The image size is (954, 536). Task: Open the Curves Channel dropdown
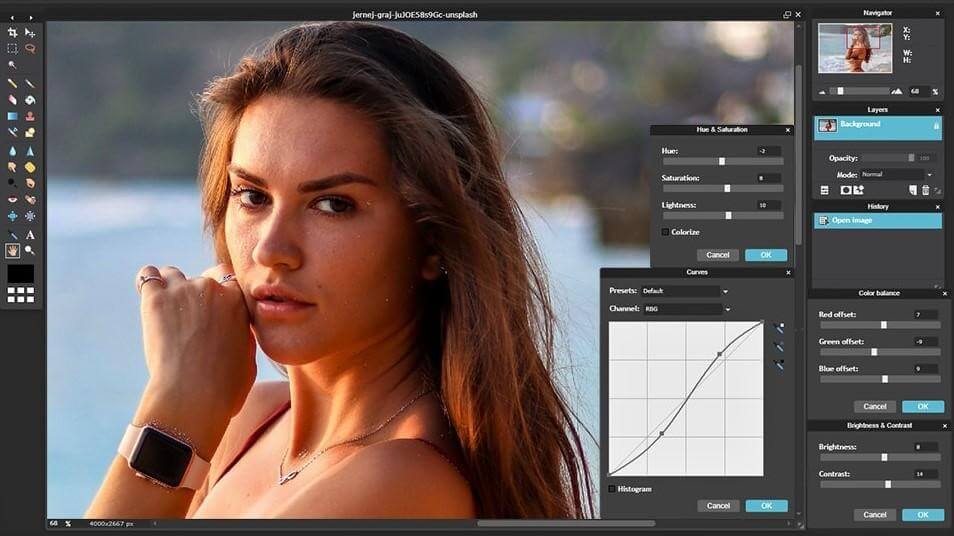pos(725,309)
